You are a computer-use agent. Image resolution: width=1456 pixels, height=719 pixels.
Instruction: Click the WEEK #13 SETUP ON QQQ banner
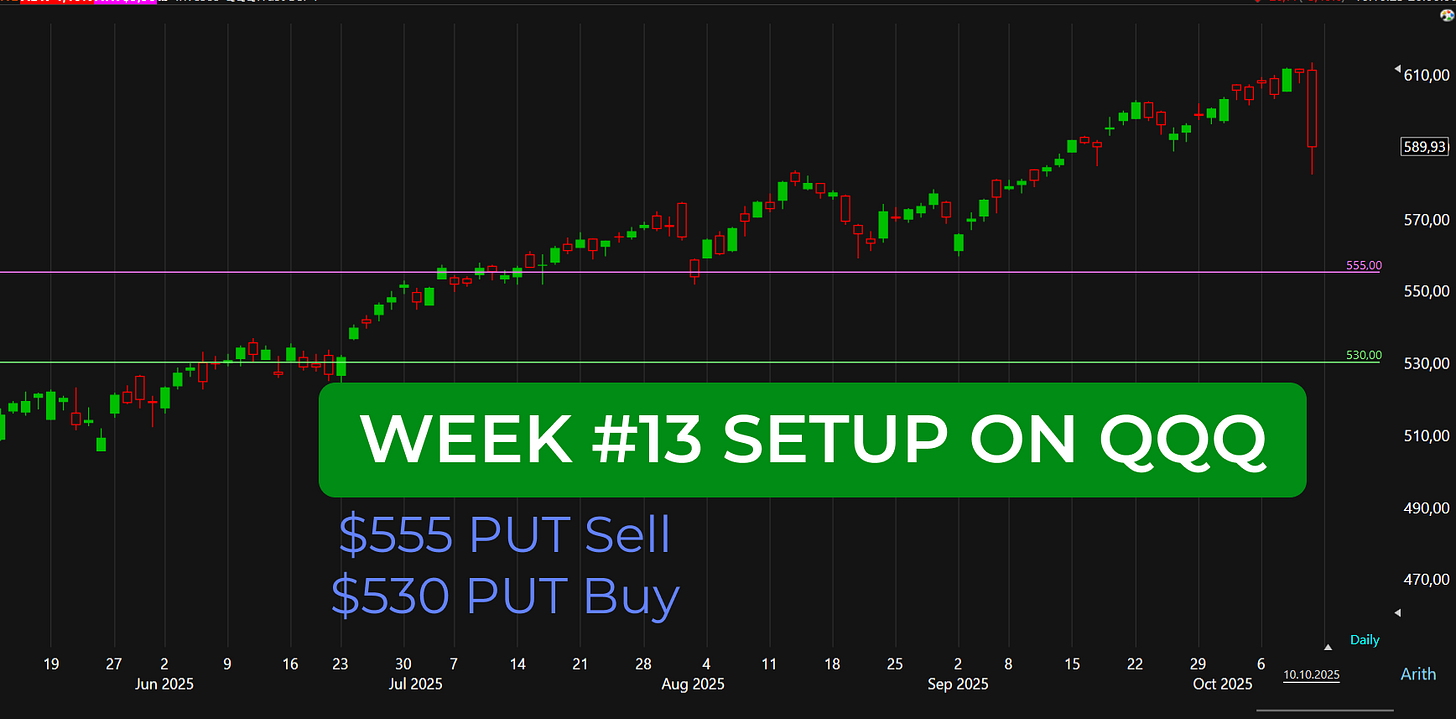click(812, 440)
